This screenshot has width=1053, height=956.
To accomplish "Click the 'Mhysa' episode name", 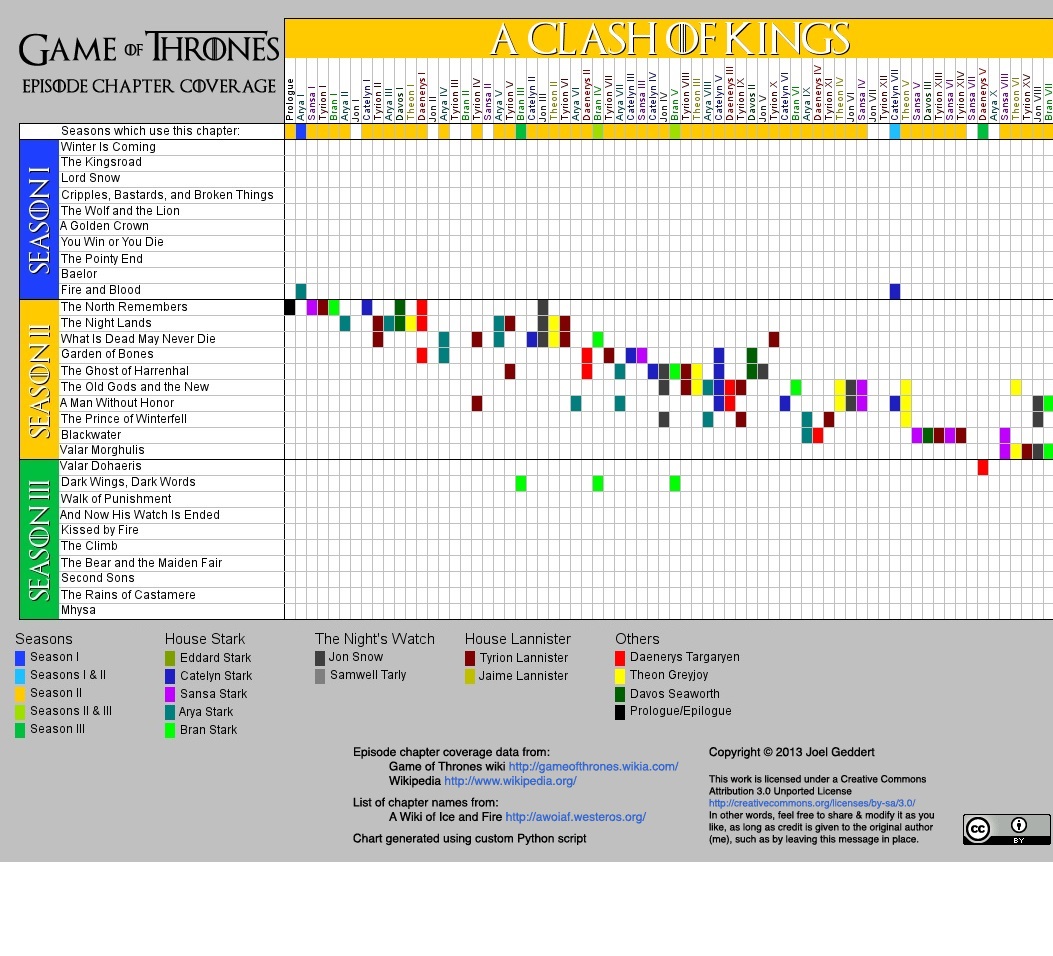I will pos(78,610).
